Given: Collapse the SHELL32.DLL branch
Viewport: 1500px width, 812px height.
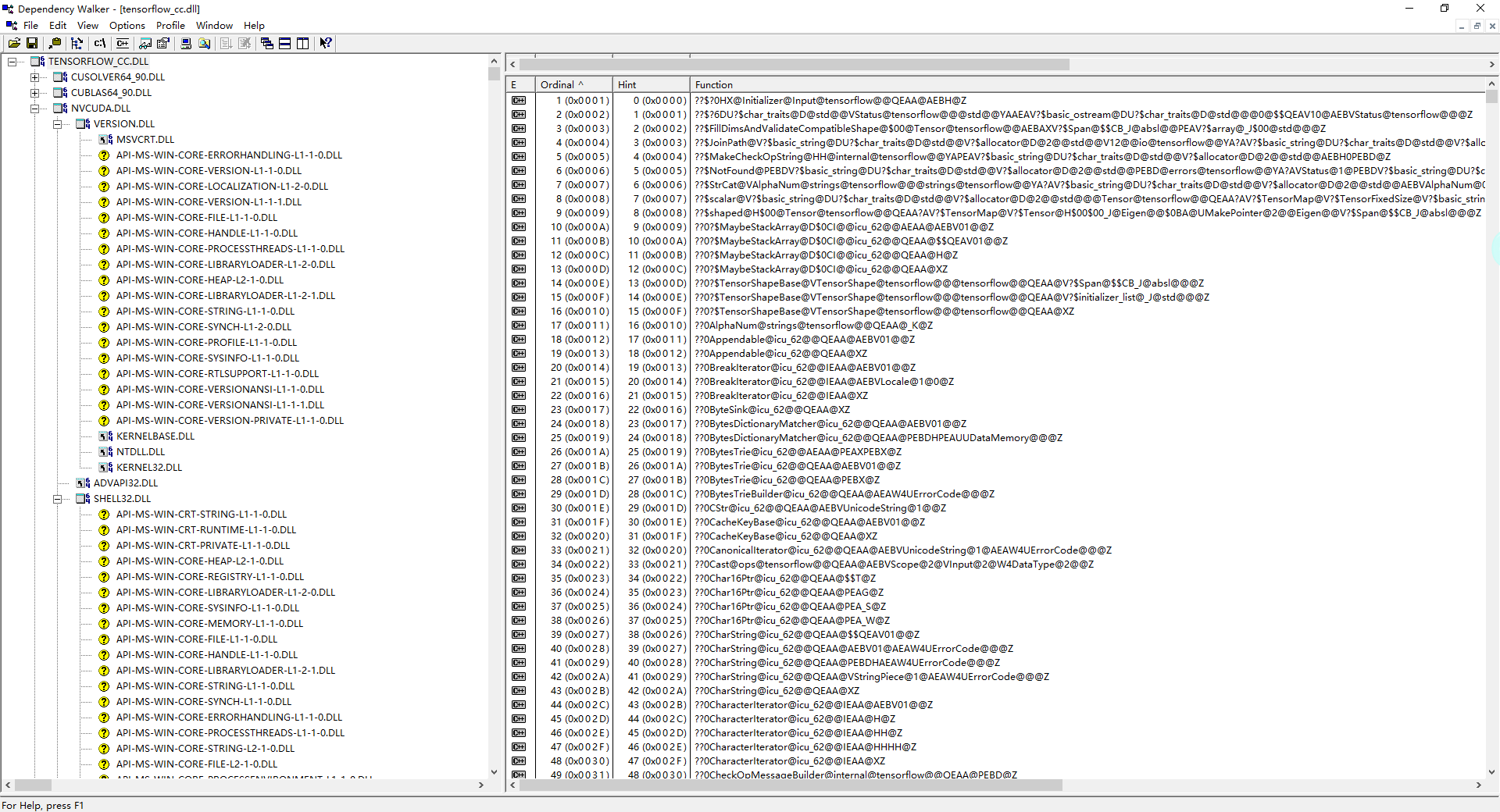Looking at the screenshot, I should pos(59,499).
